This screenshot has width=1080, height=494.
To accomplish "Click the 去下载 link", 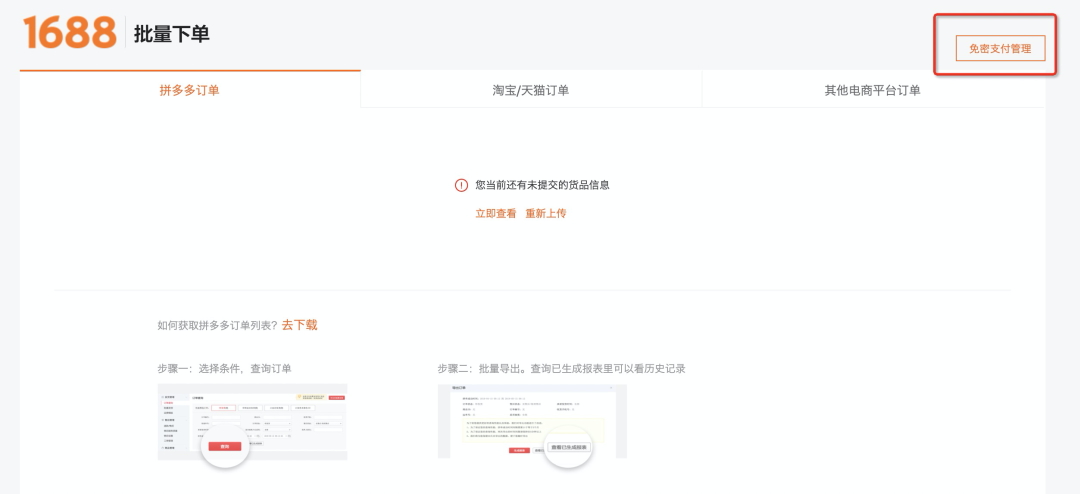I will pyautogui.click(x=300, y=325).
